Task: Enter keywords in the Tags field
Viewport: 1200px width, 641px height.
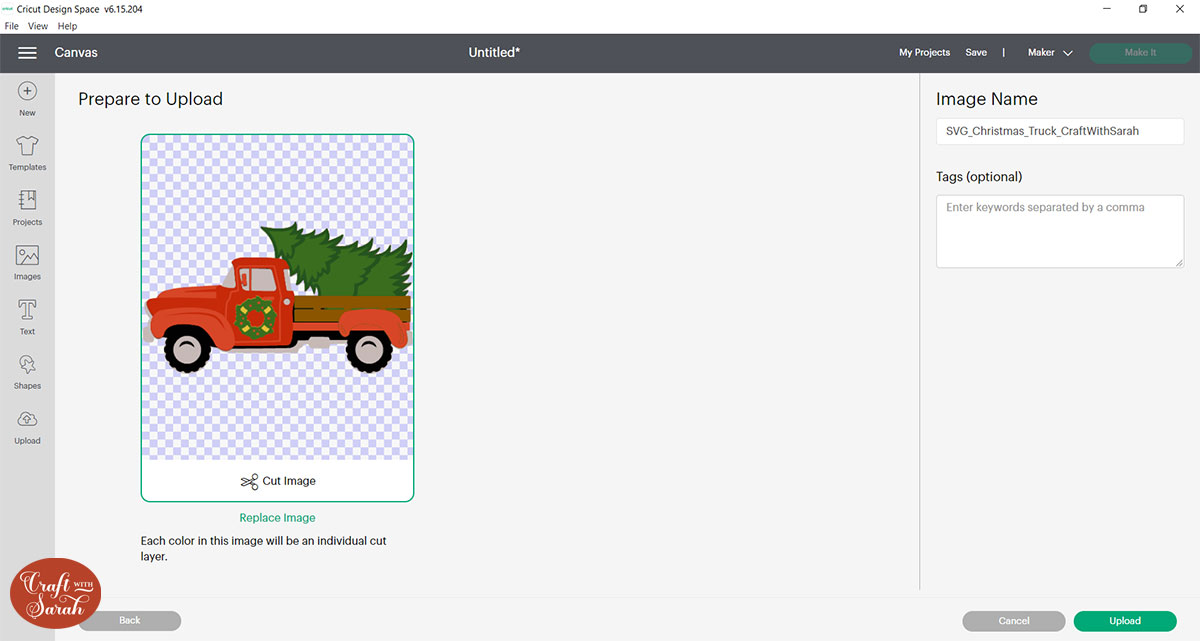Action: coord(1059,230)
